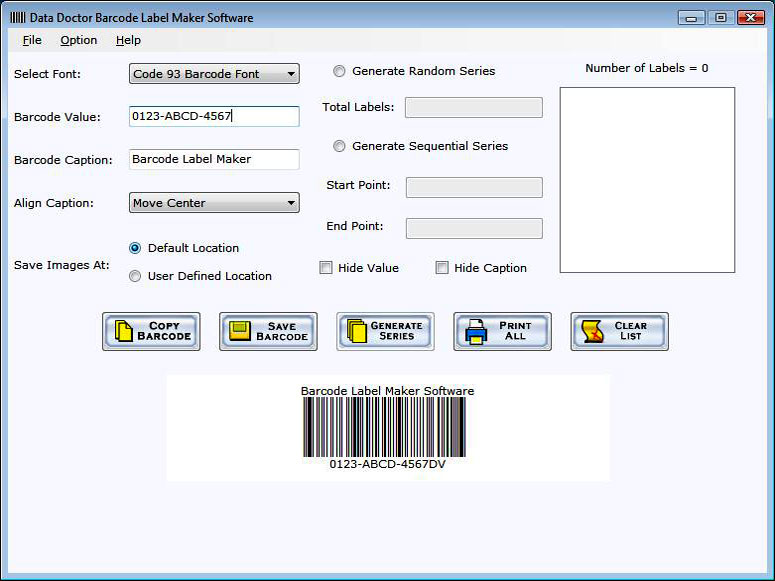
Task: Enable the Hide Caption checkbox
Action: pyautogui.click(x=442, y=268)
